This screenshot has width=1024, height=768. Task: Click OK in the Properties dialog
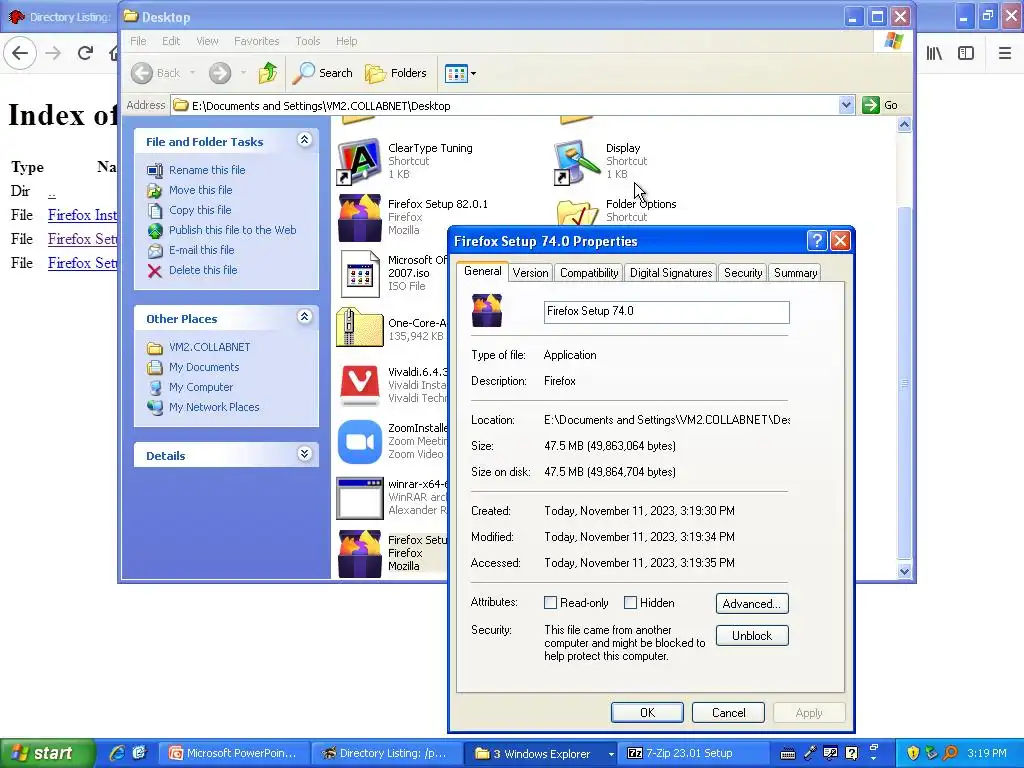tap(647, 712)
